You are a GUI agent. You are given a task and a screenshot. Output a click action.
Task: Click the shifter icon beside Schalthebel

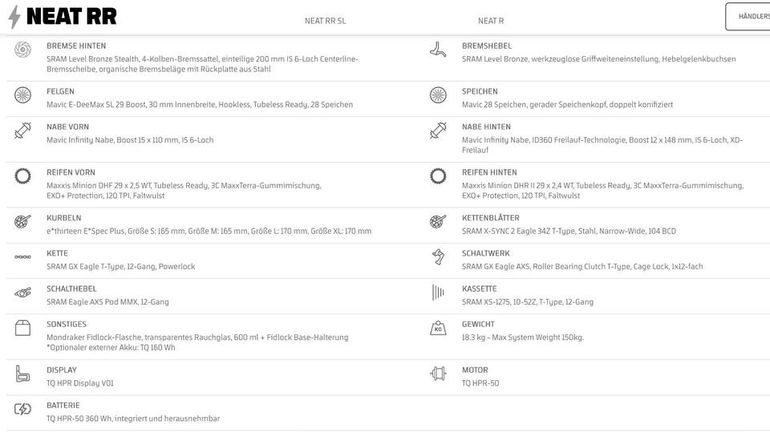[x=23, y=293]
